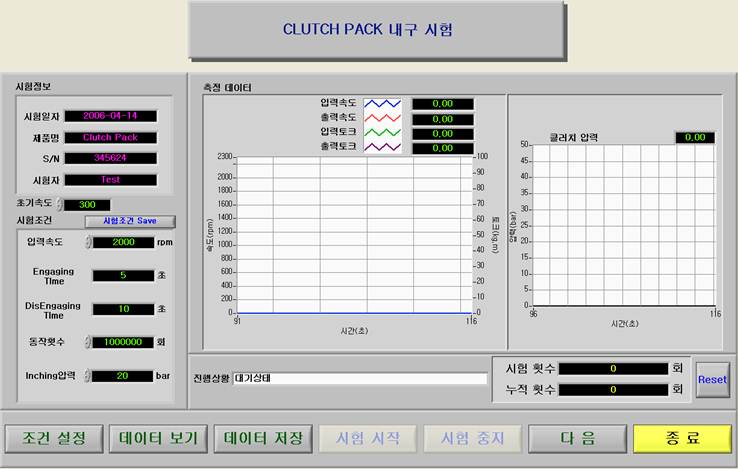
Task: Click 클러치 압력 value 0.00 display
Action: (695, 137)
